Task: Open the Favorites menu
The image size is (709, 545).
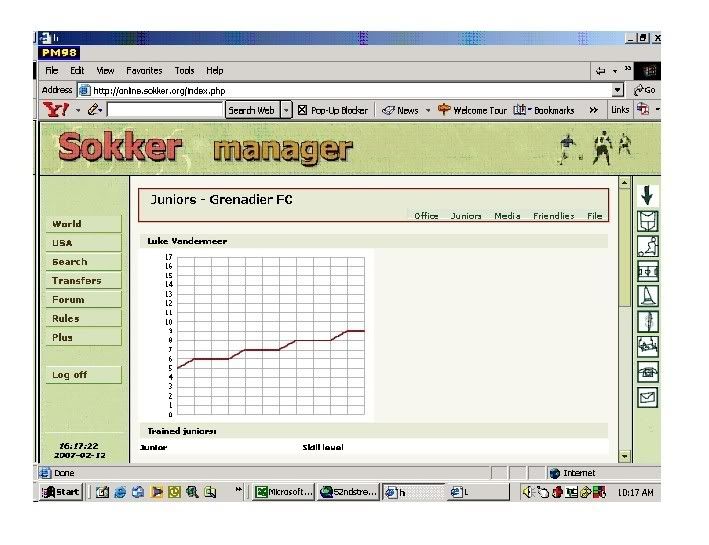Action: [x=144, y=71]
